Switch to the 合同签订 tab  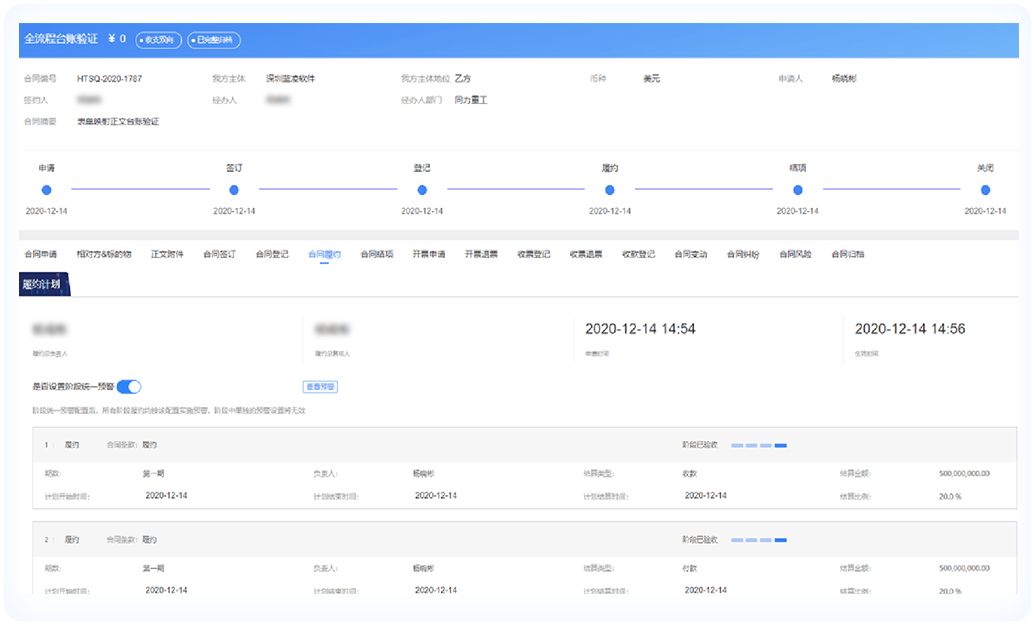(219, 255)
